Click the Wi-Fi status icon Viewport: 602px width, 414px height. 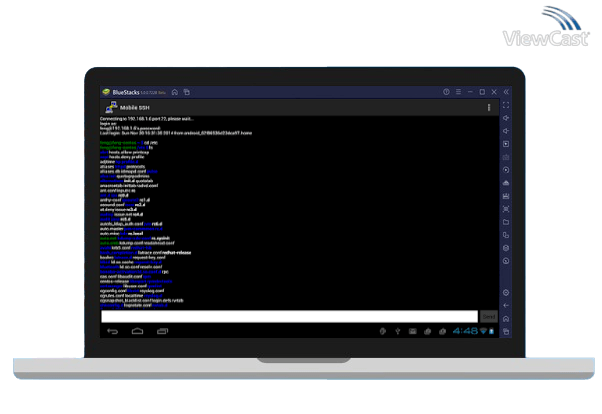point(483,331)
